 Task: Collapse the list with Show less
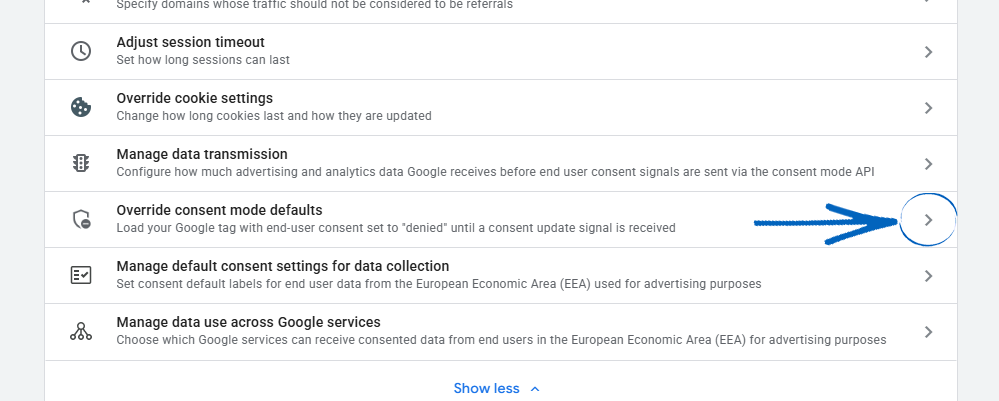click(x=486, y=388)
